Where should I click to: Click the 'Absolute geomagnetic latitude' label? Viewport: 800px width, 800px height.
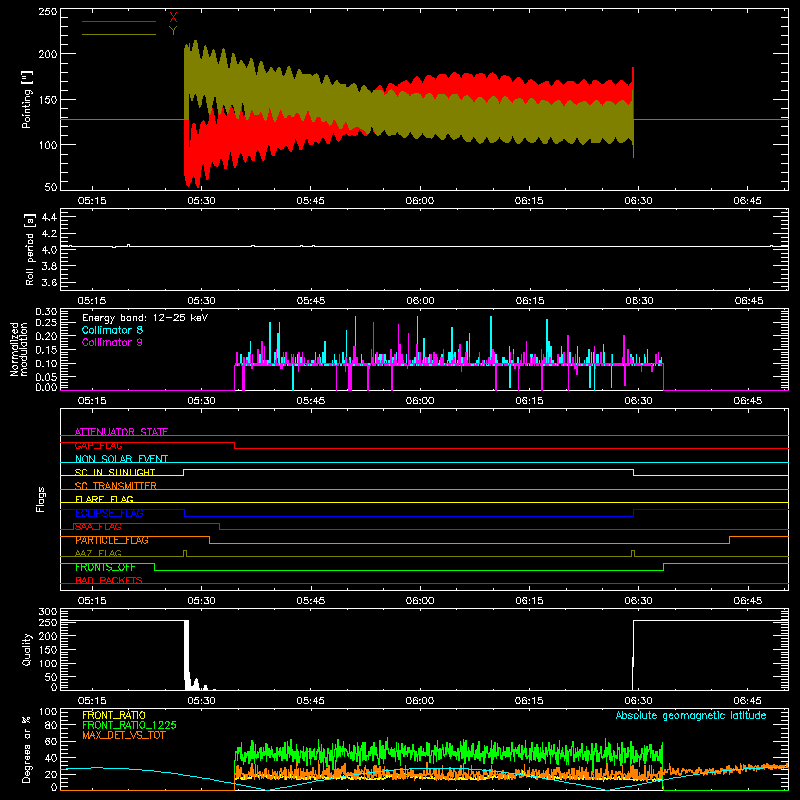[691, 715]
